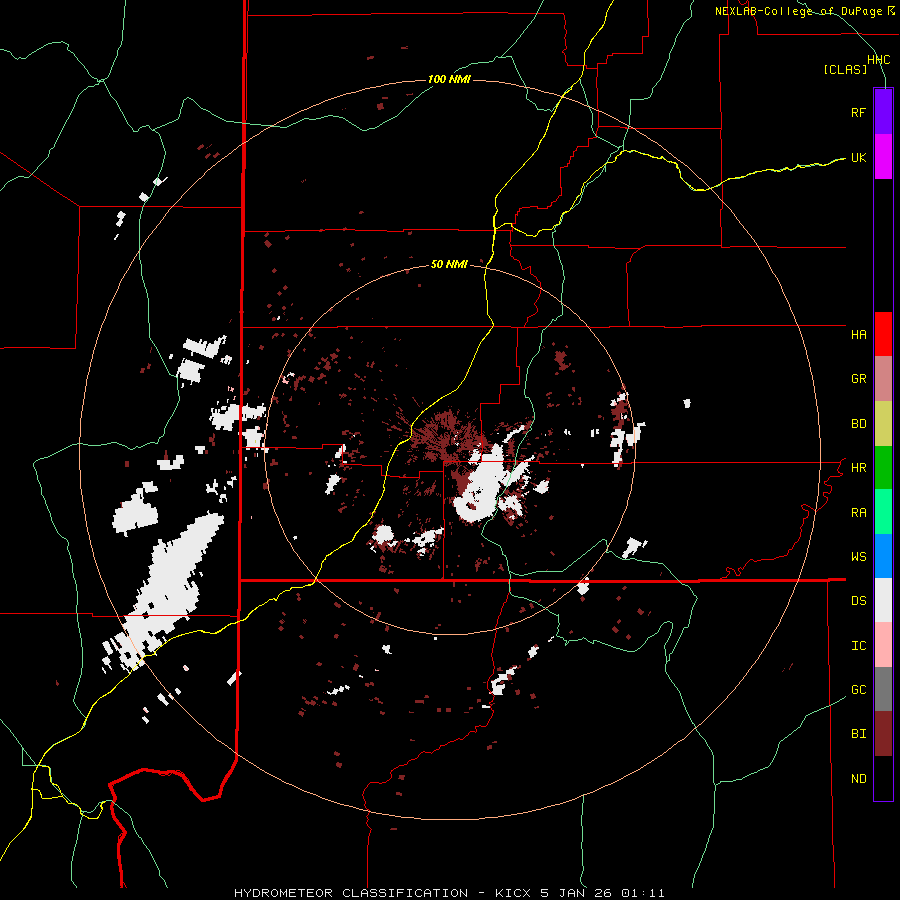The width and height of the screenshot is (900, 900).
Task: Select the blue WS legend swatch
Action: click(x=883, y=556)
